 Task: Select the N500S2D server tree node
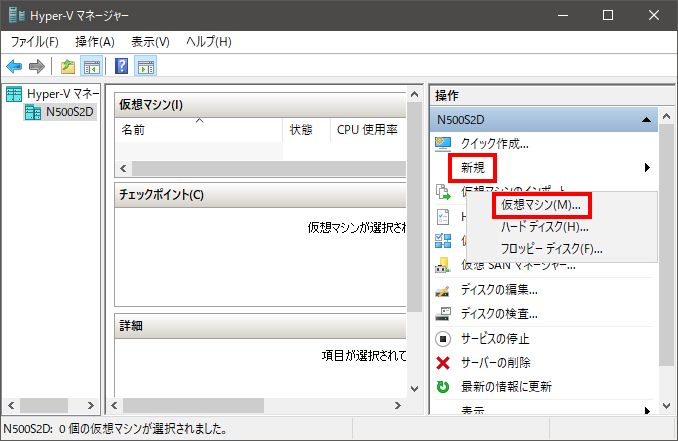60,112
